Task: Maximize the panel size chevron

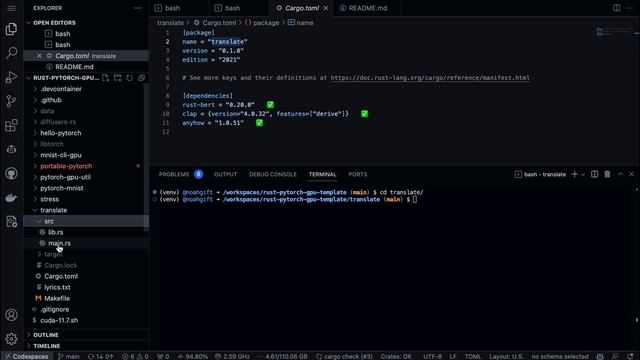Action: 620,174
